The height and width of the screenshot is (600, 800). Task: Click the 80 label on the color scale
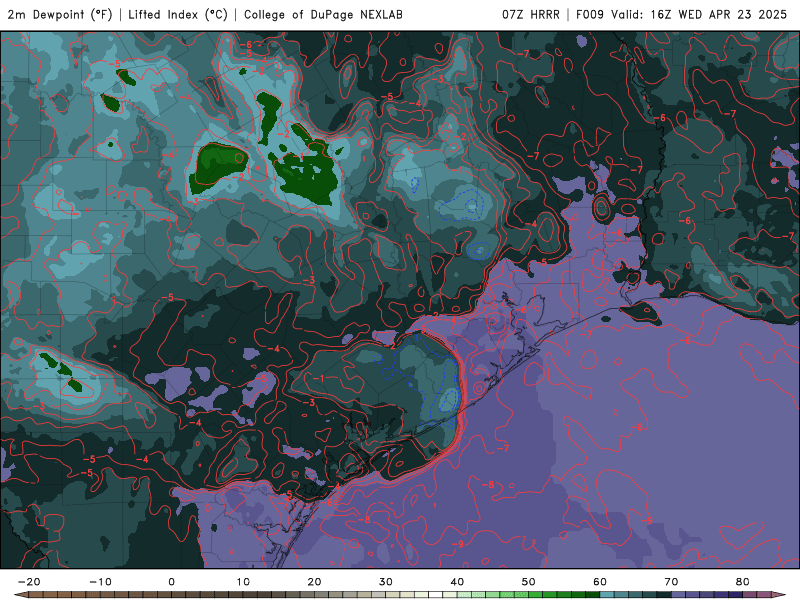(x=743, y=582)
